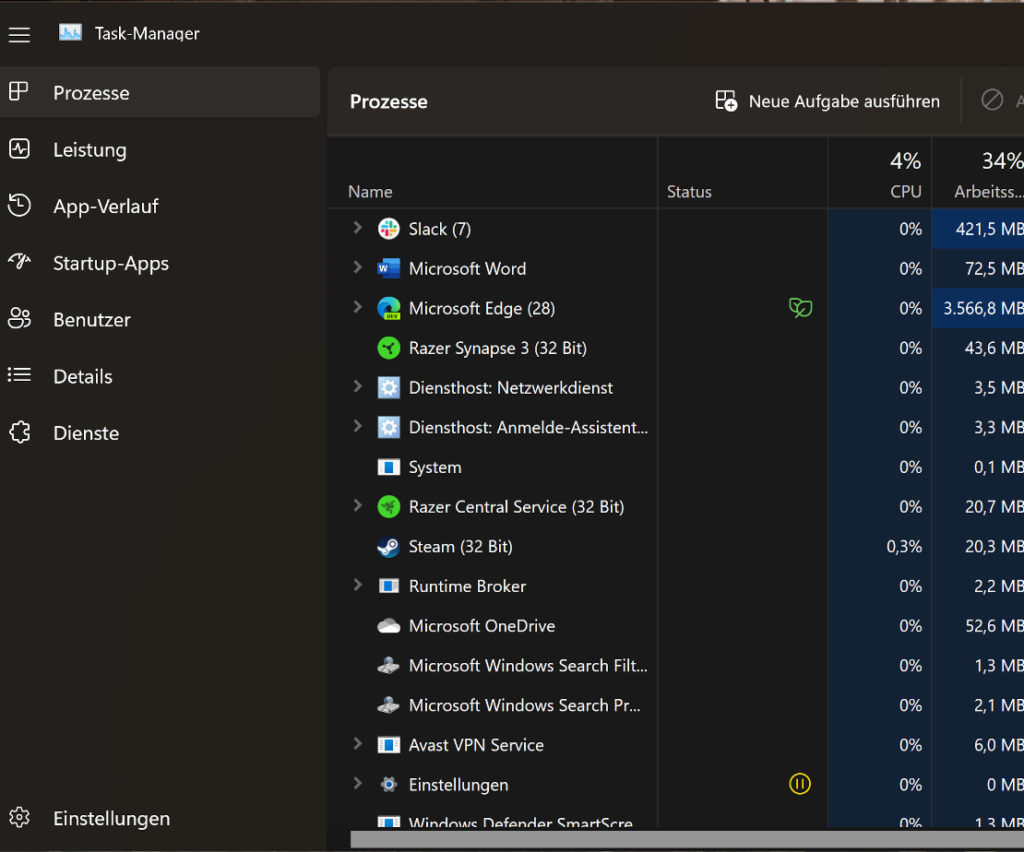Sort by the Status column header
Screen dimensions: 1024x852
pos(743,172)
